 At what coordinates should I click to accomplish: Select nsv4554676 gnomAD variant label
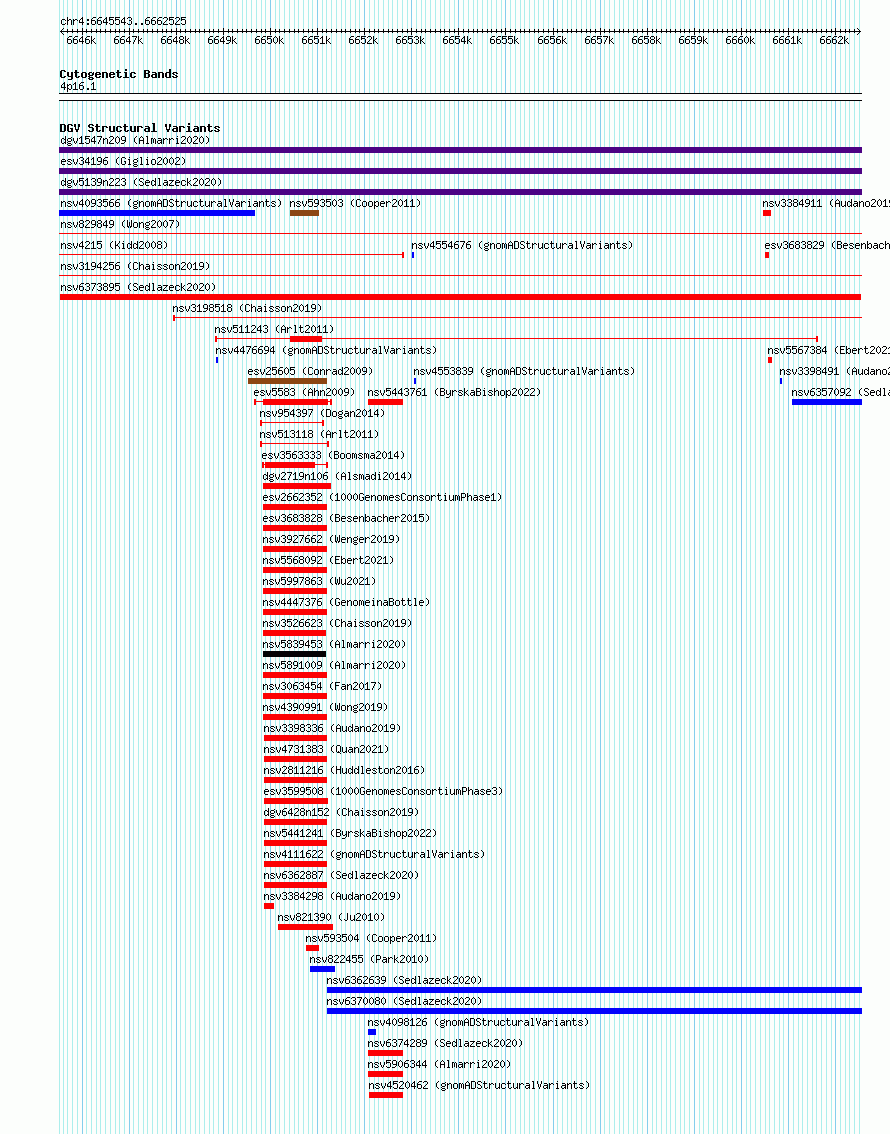coord(522,245)
